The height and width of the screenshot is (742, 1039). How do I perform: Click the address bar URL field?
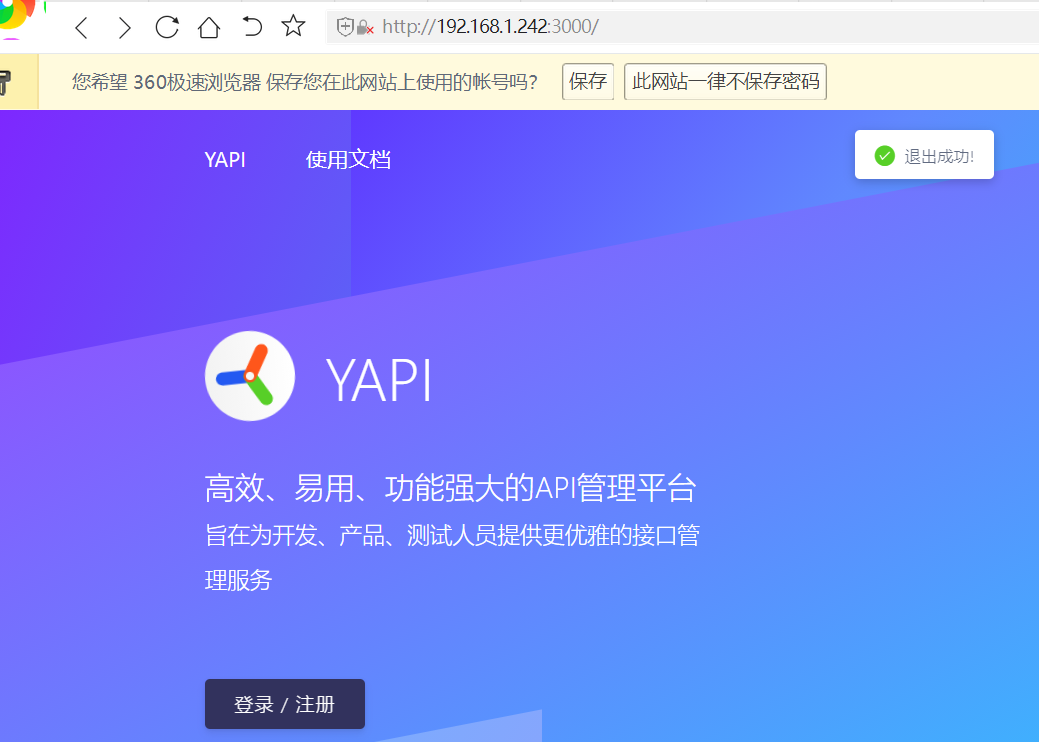coord(683,26)
